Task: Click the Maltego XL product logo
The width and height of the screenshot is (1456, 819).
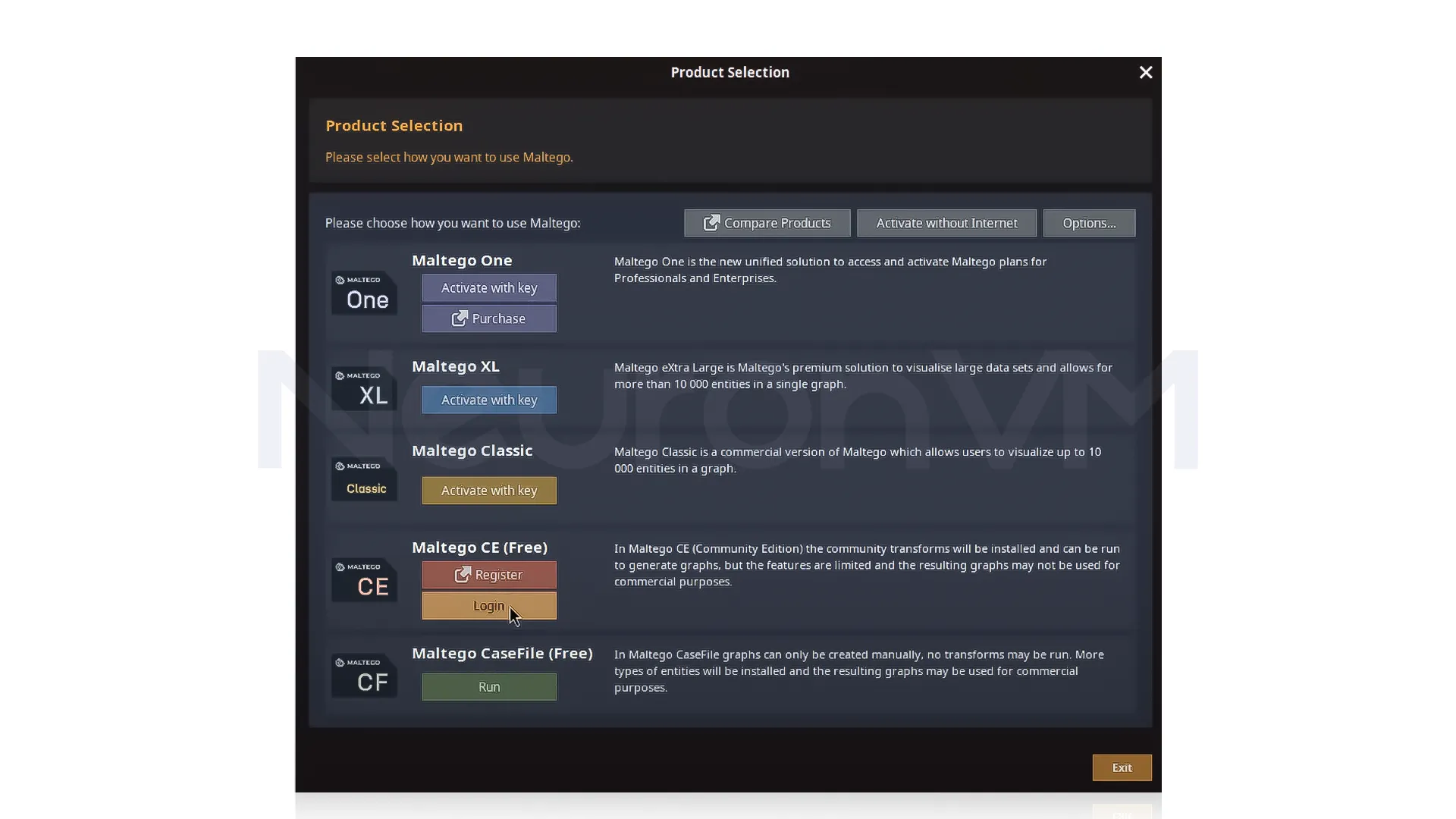Action: (364, 388)
